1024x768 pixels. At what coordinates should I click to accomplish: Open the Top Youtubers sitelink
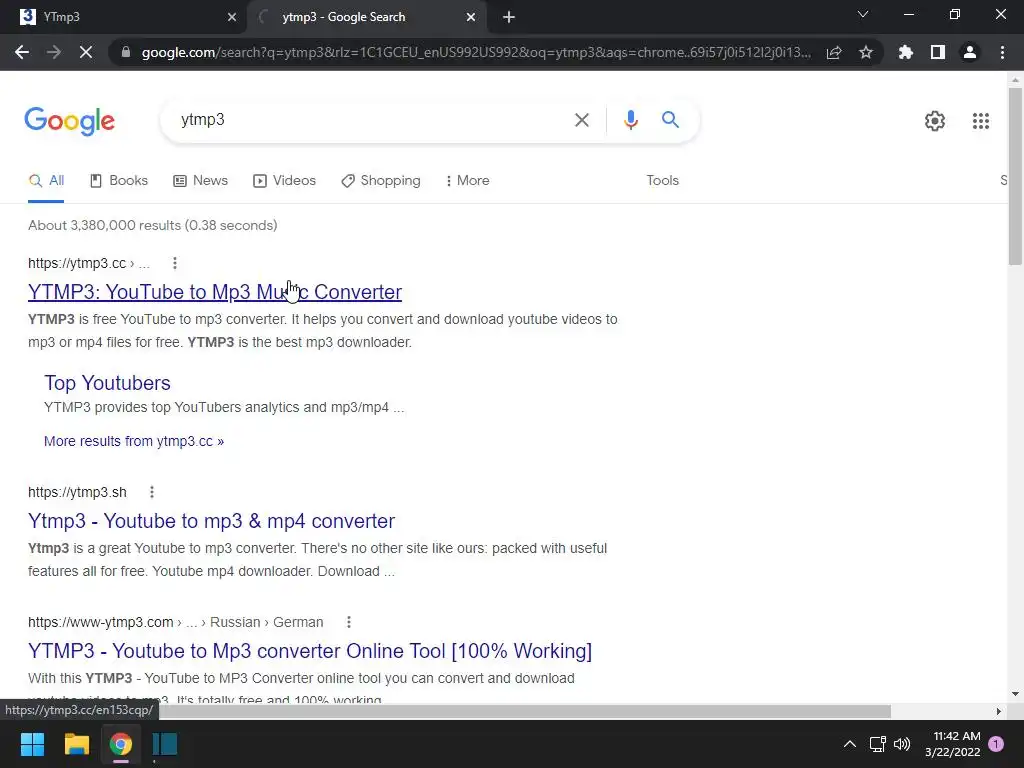pos(107,383)
